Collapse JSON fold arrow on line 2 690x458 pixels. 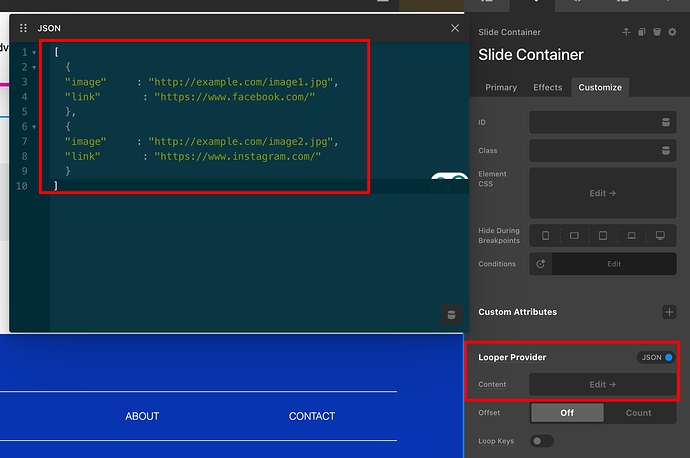(x=34, y=67)
